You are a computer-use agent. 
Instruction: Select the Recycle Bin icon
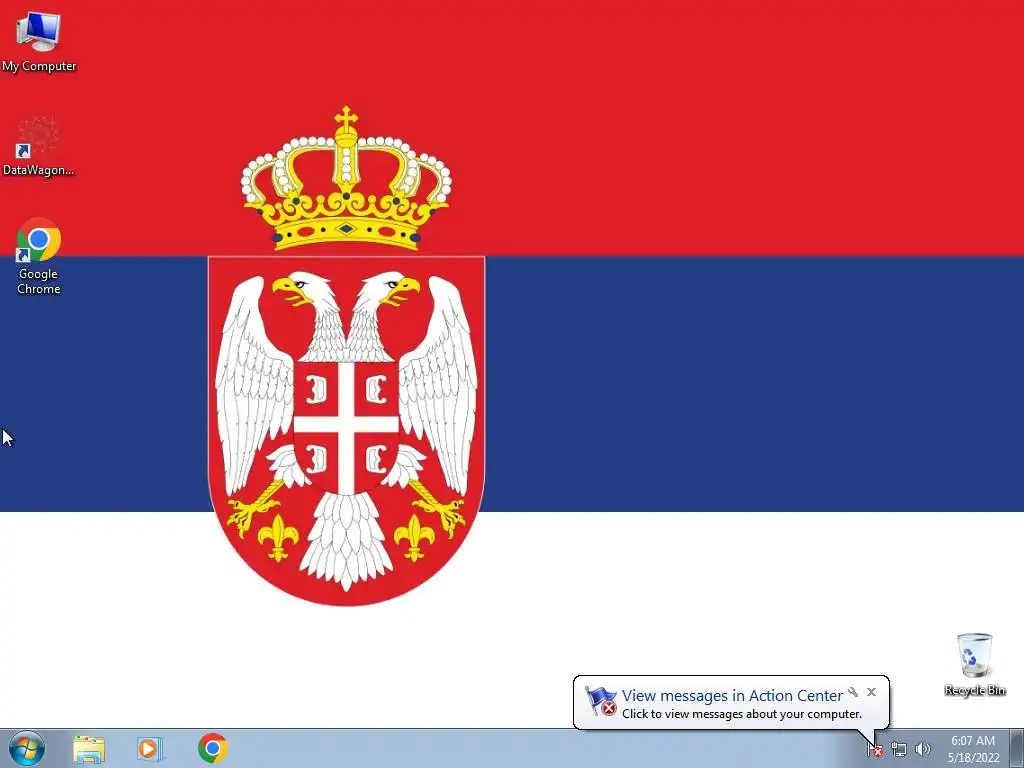974,664
